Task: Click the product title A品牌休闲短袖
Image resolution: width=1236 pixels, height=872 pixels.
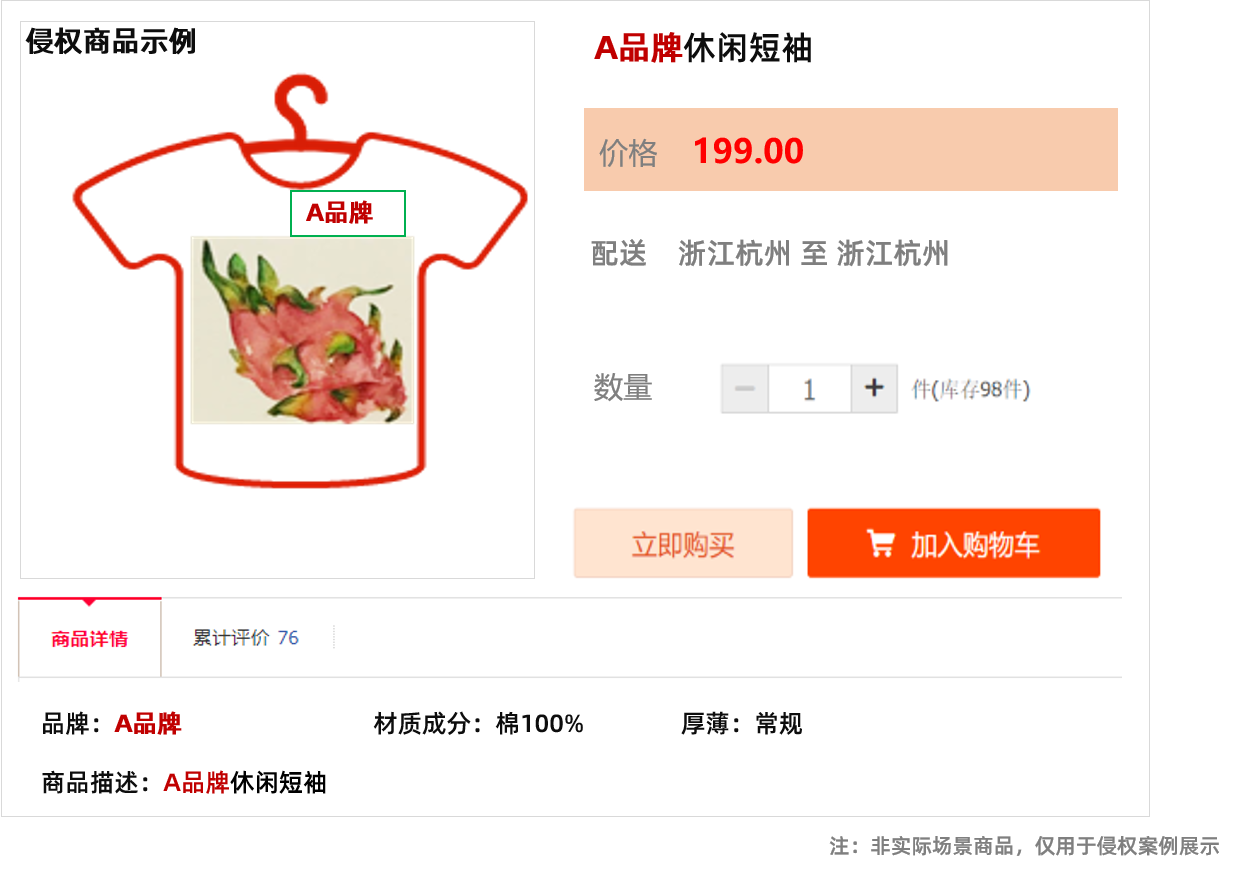Action: click(703, 47)
